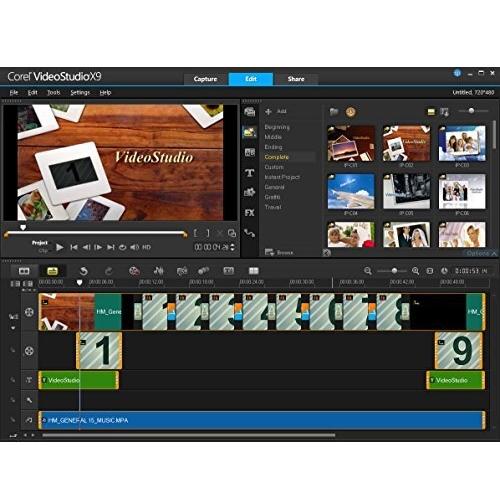Open the Title library panel icon
This screenshot has height=500, width=500.
coord(249,173)
